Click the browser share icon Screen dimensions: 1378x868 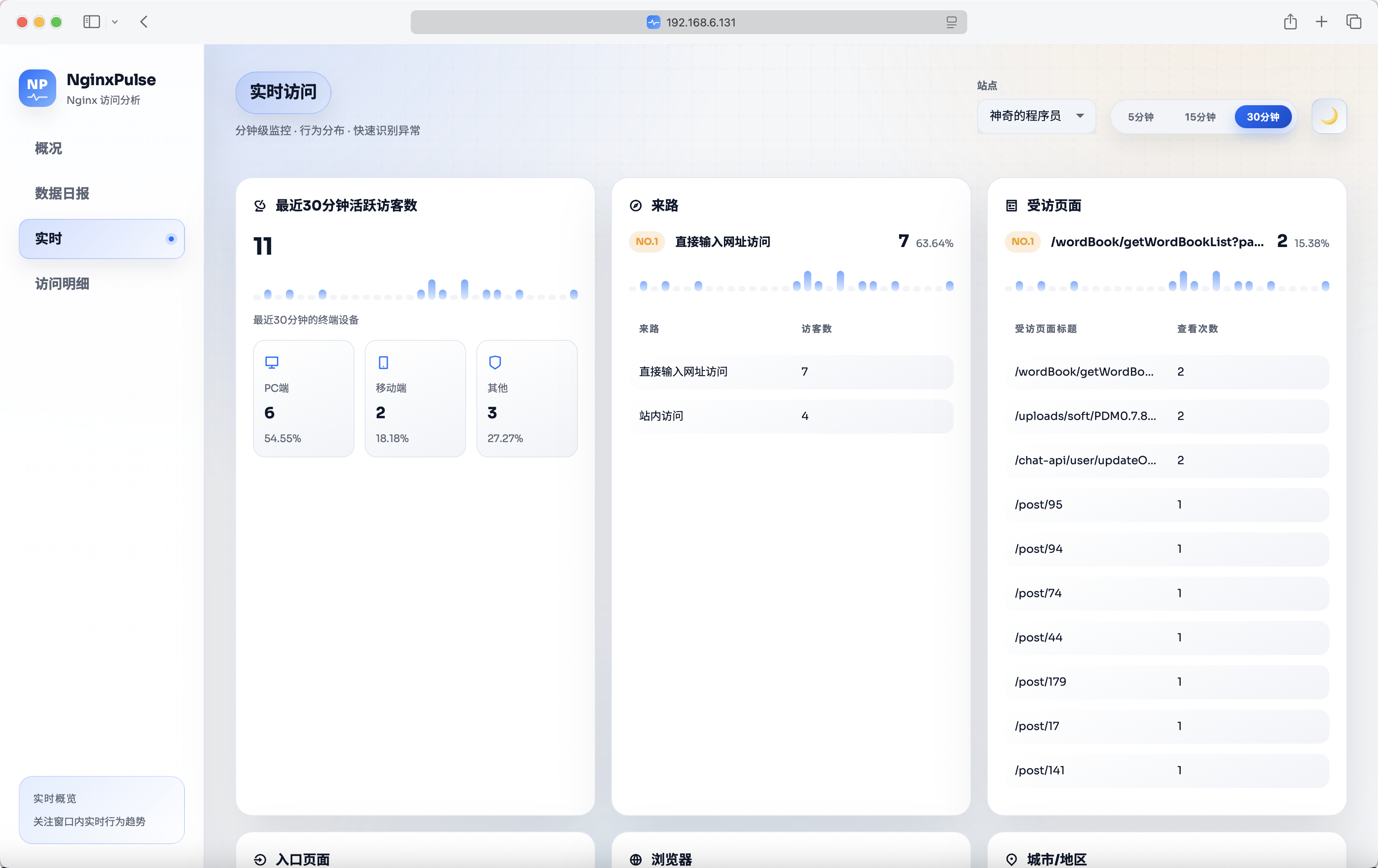click(x=1290, y=22)
